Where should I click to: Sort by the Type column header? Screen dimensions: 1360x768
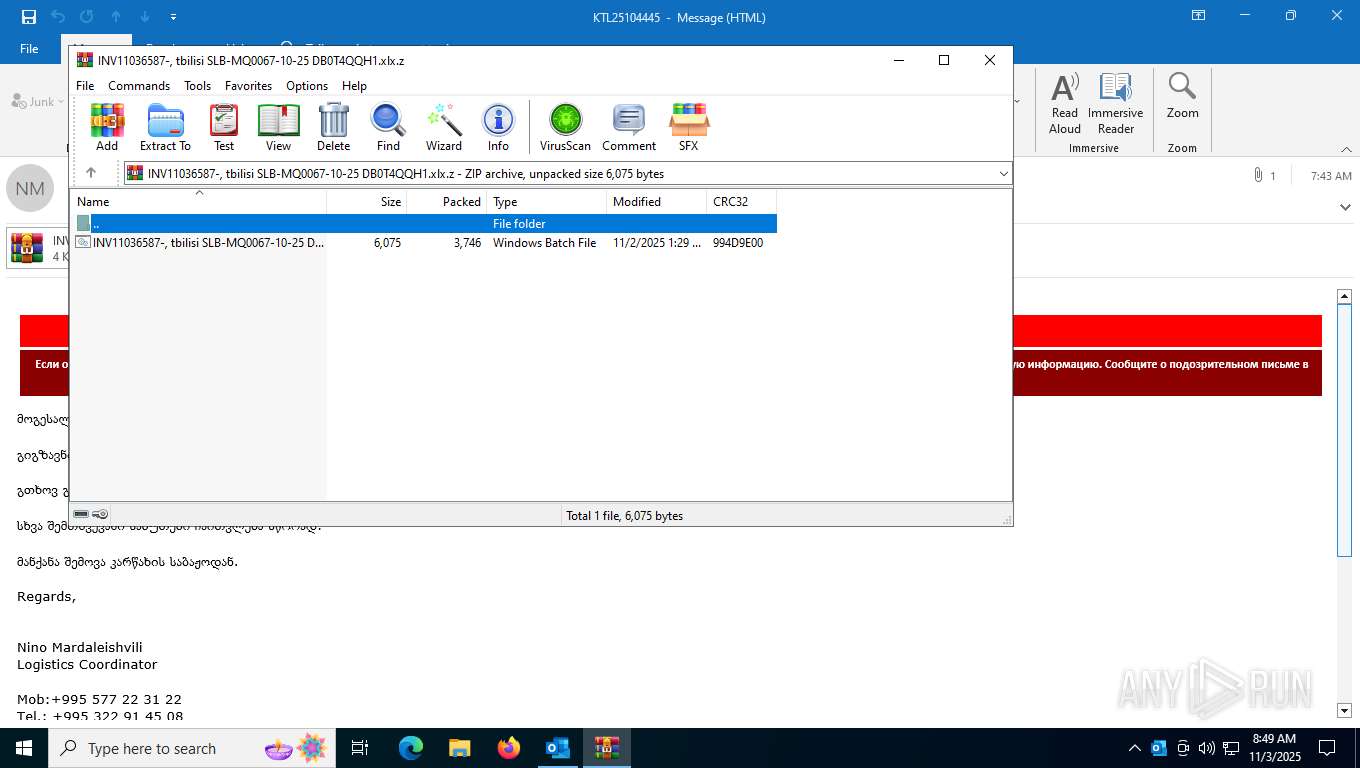point(547,201)
